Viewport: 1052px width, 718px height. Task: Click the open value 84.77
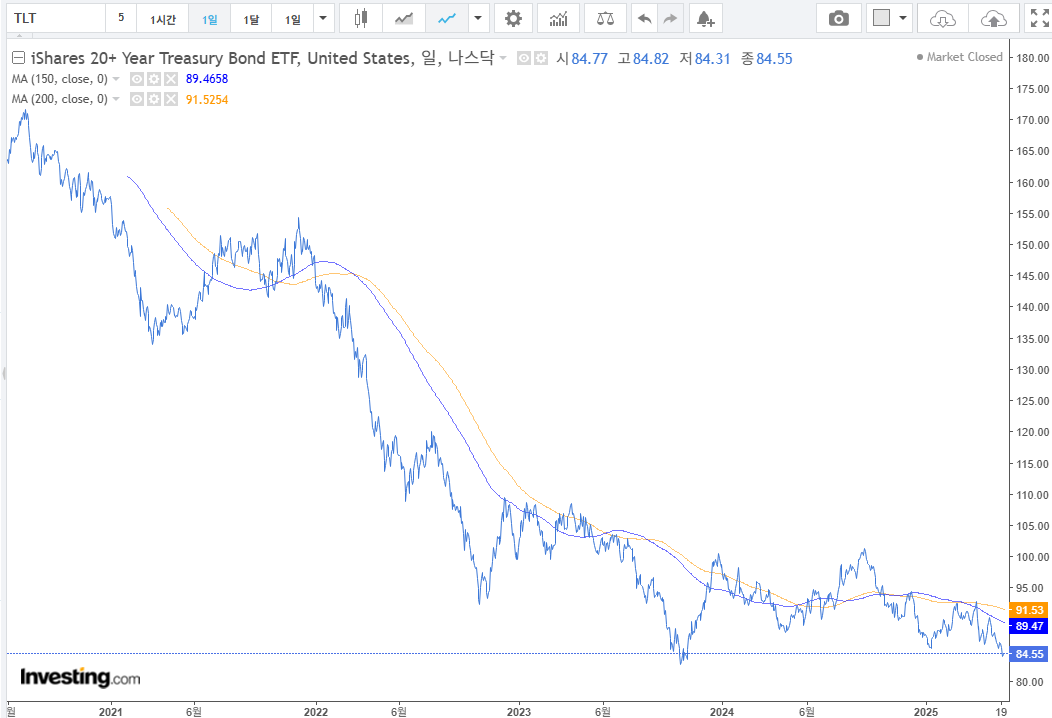pyautogui.click(x=589, y=59)
